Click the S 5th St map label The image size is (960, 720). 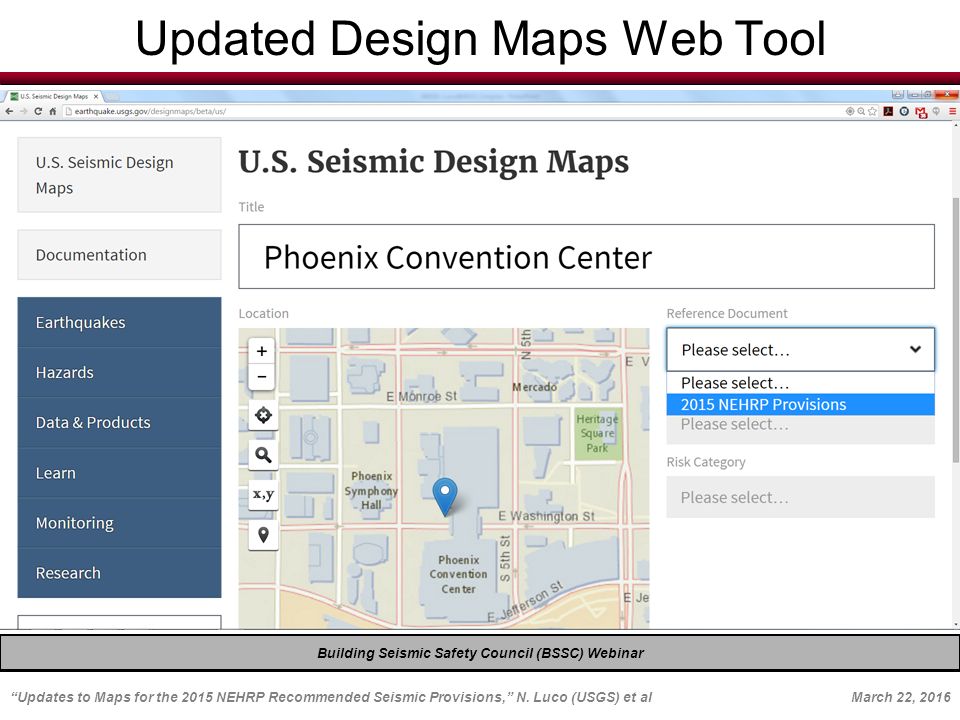[x=505, y=559]
